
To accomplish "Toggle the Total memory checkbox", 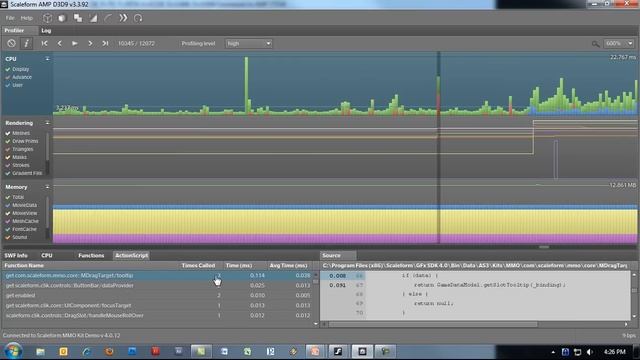I will click(8, 197).
